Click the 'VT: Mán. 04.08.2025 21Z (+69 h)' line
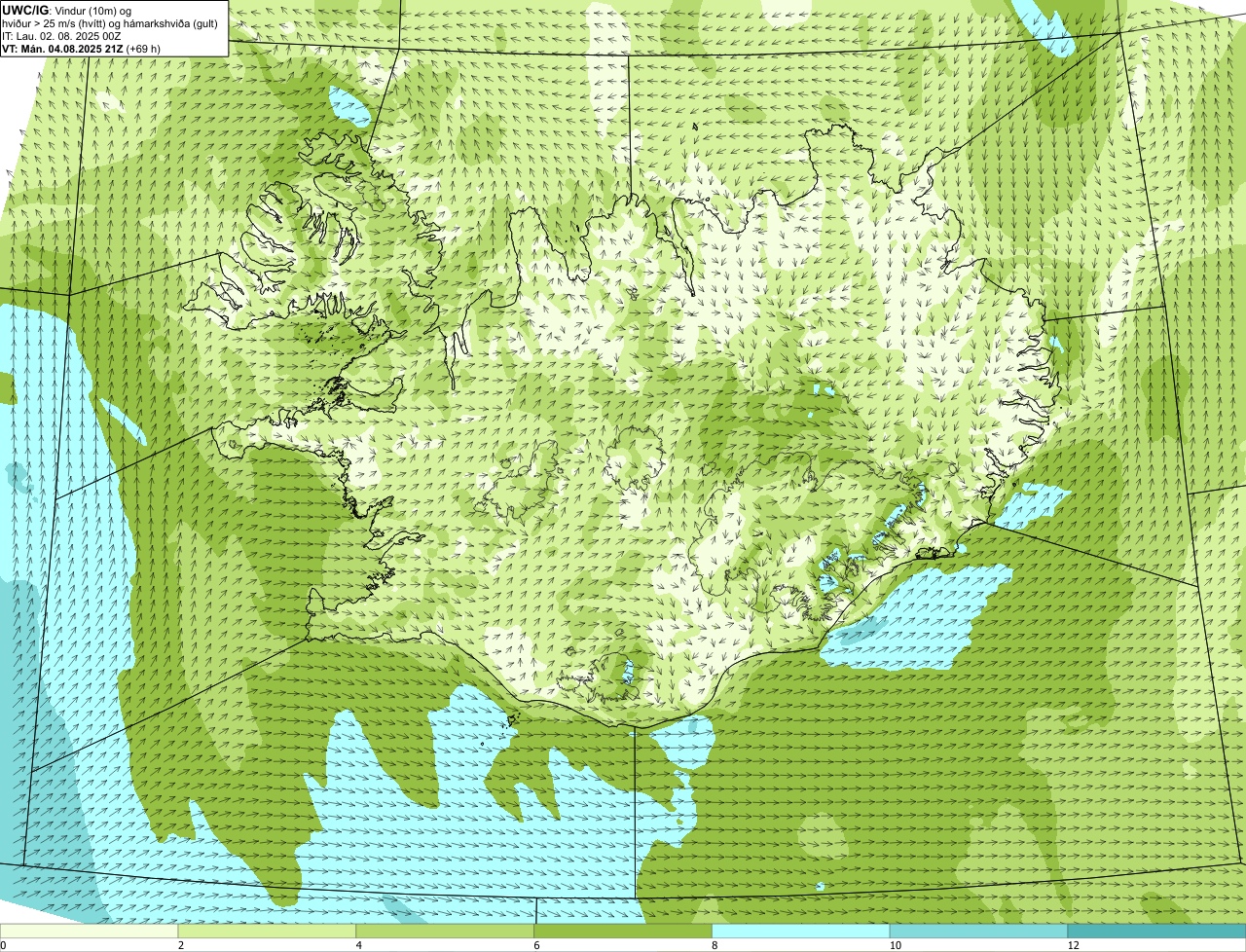 [82, 49]
